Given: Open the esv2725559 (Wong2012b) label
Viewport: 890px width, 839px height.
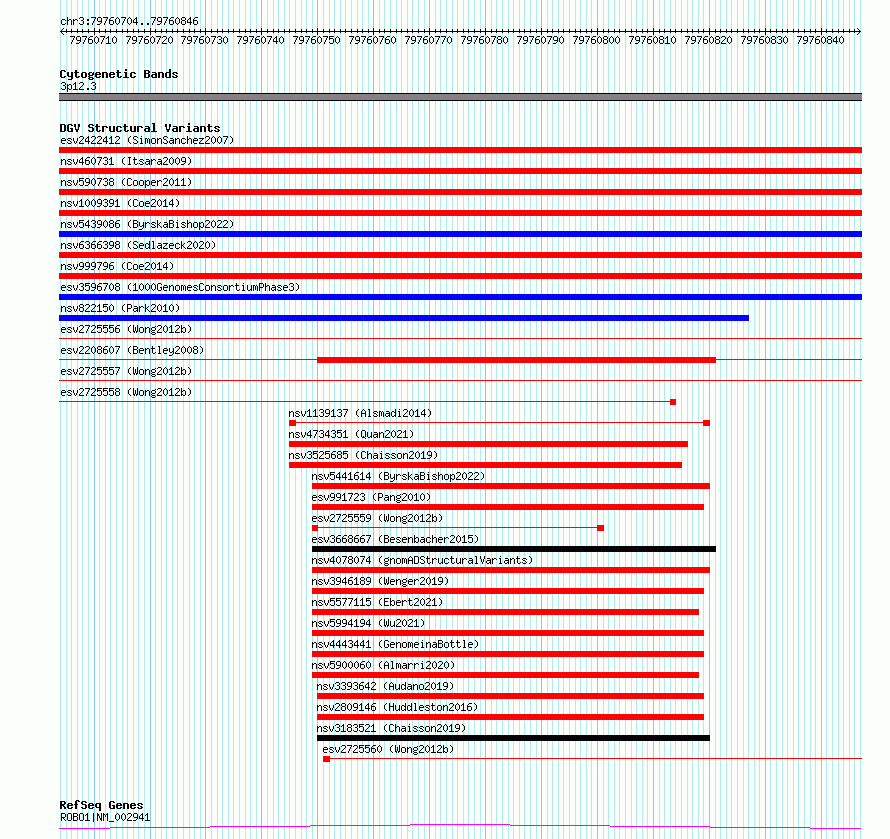Looking at the screenshot, I should pyautogui.click(x=377, y=518).
